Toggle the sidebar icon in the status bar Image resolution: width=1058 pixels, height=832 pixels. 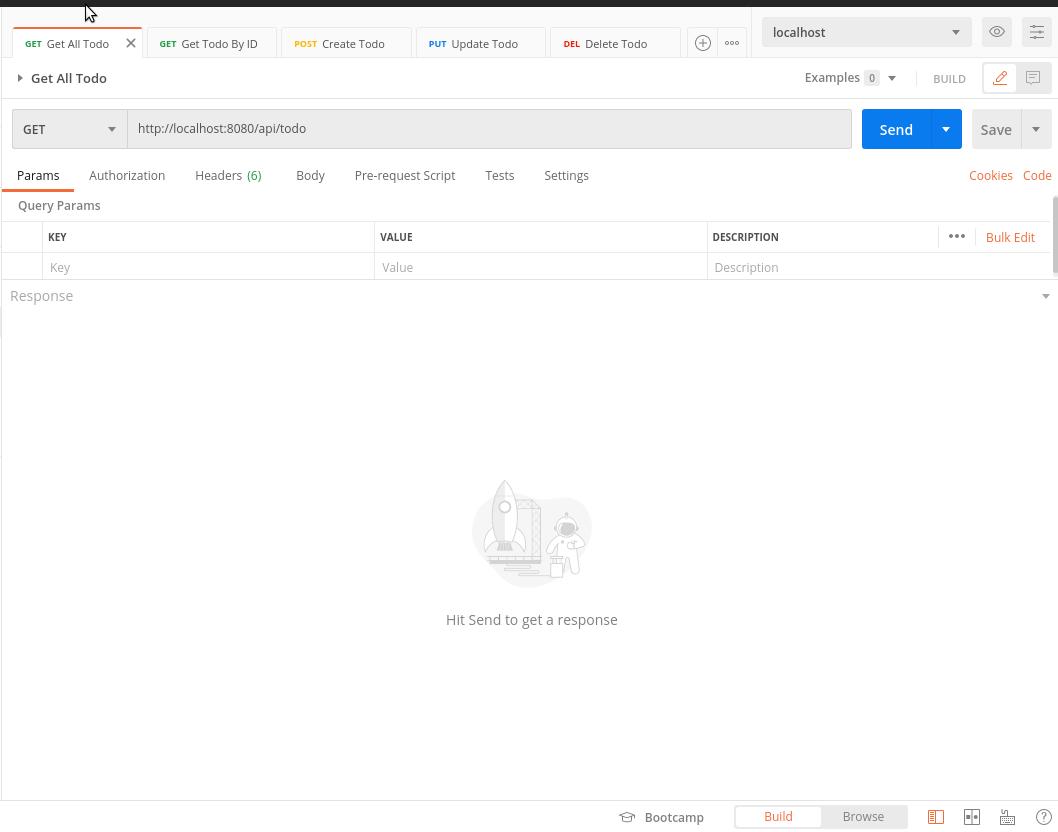(x=935, y=817)
